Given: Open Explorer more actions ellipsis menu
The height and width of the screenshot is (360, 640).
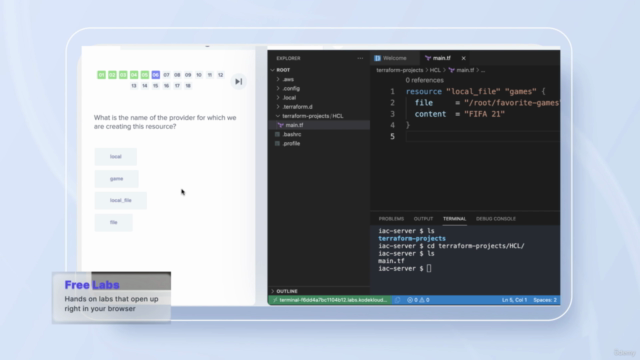Looking at the screenshot, I should coord(360,58).
